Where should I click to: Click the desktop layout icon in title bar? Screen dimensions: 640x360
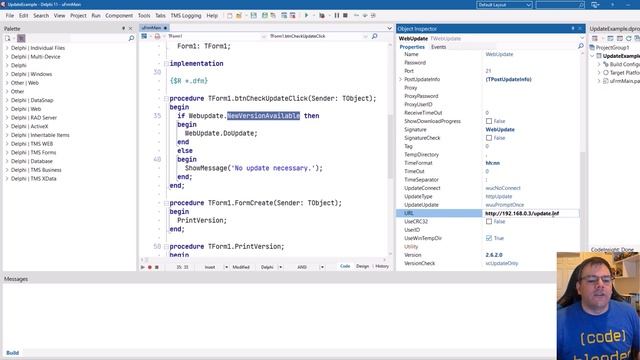click(x=595, y=5)
